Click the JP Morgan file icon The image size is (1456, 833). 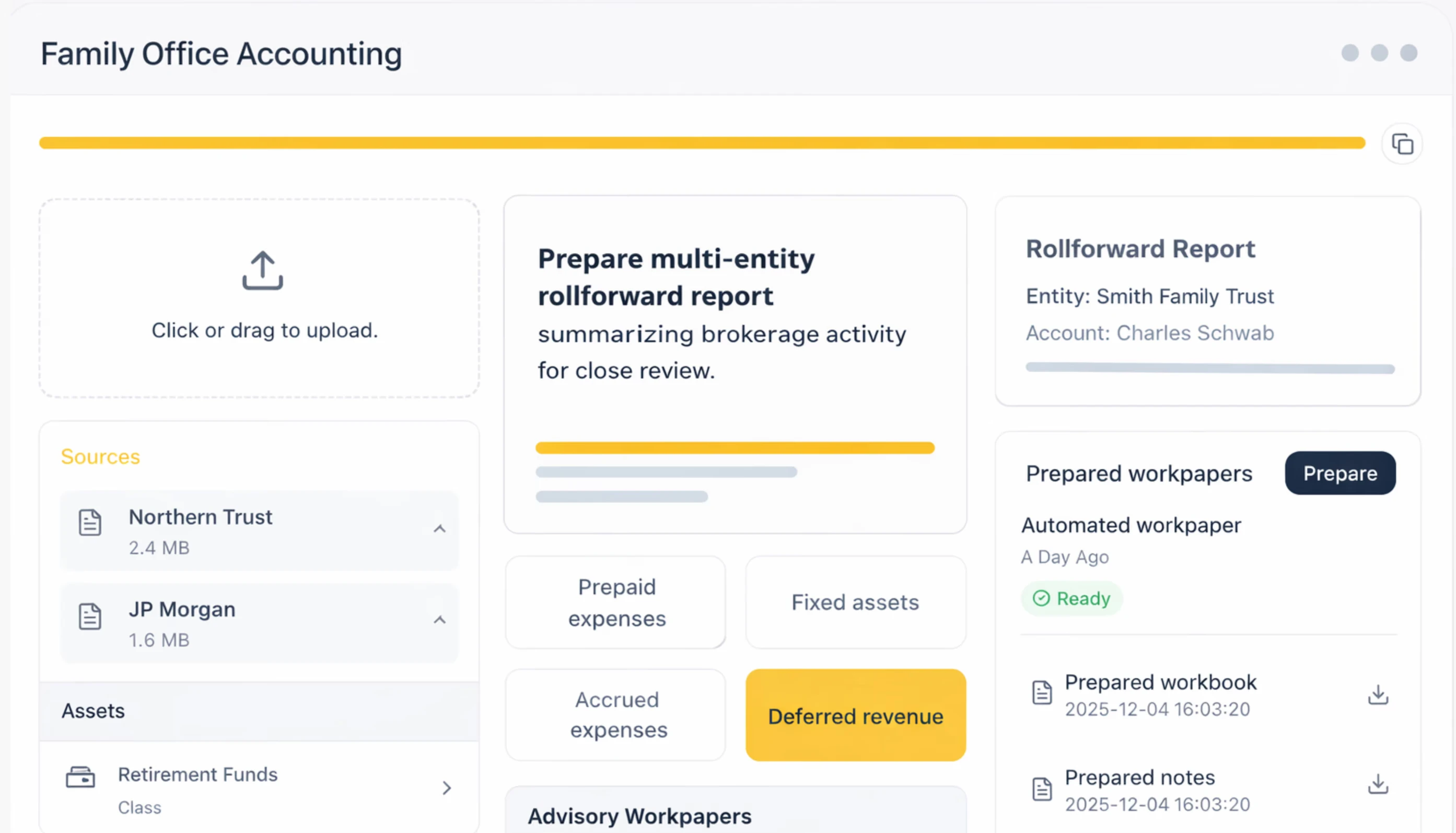click(x=90, y=616)
